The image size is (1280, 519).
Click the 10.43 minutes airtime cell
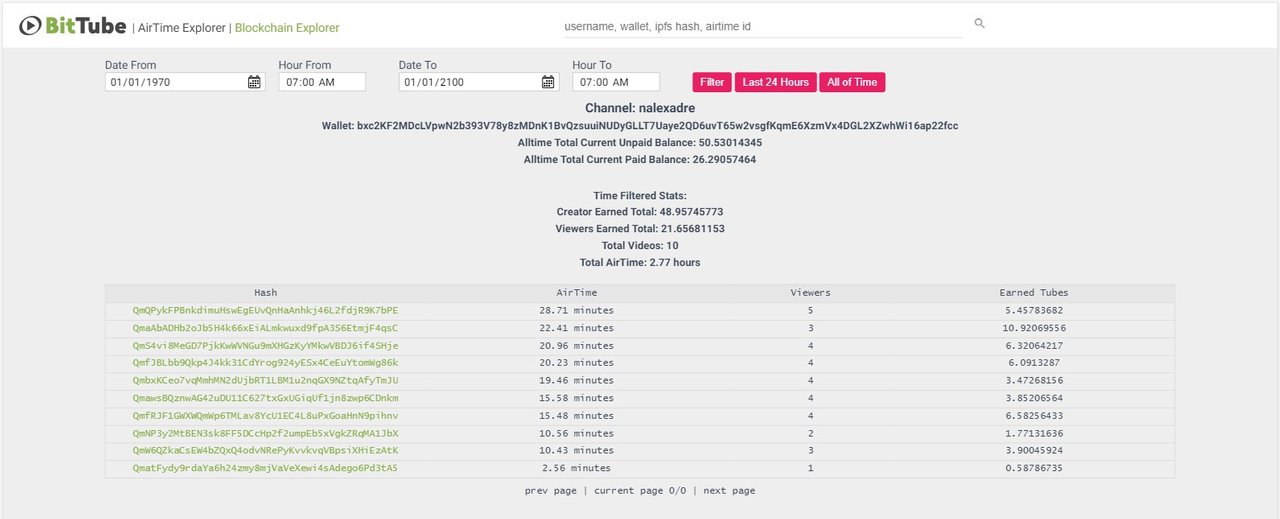[576, 450]
